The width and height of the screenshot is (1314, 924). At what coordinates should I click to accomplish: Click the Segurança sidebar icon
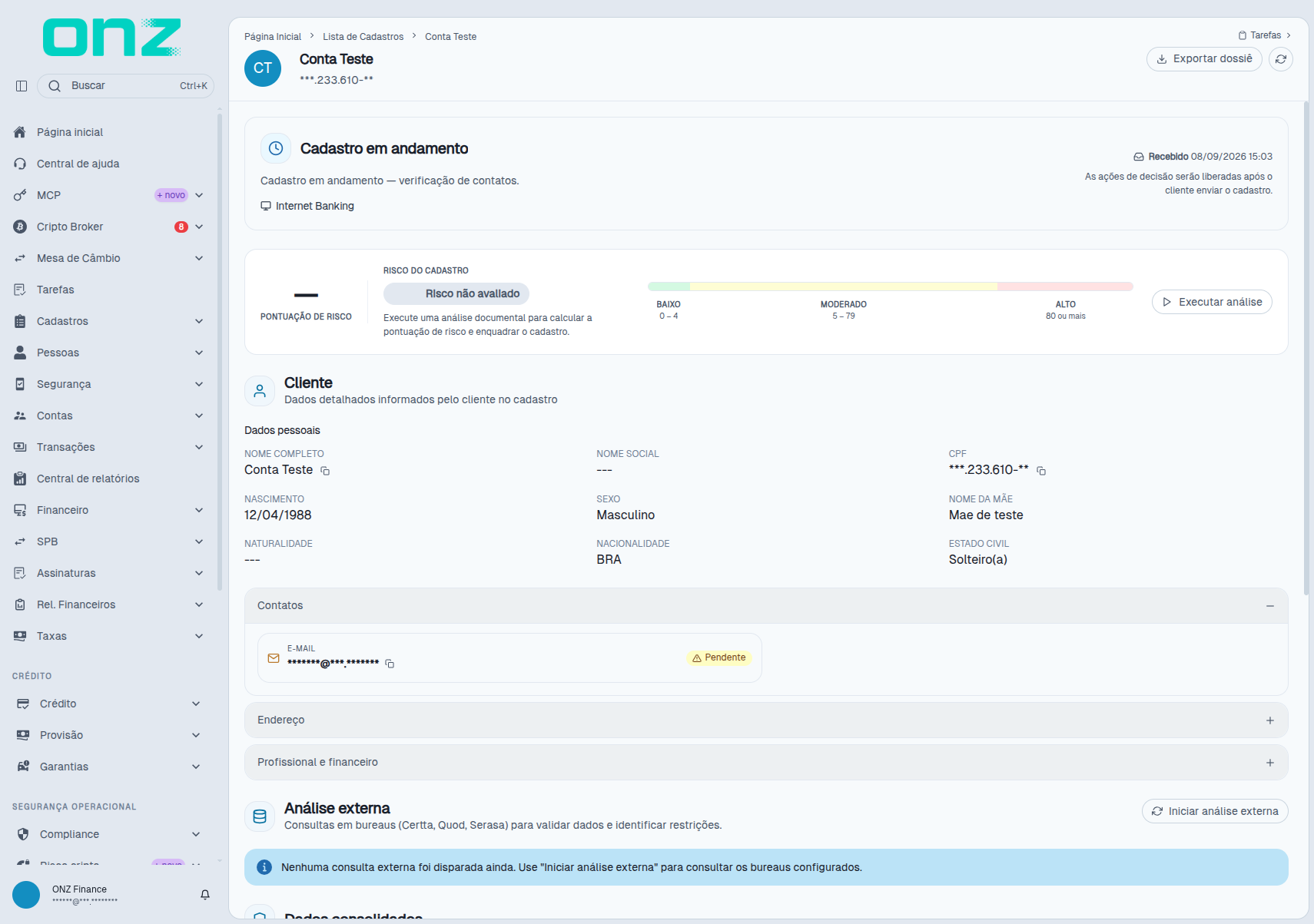20,384
